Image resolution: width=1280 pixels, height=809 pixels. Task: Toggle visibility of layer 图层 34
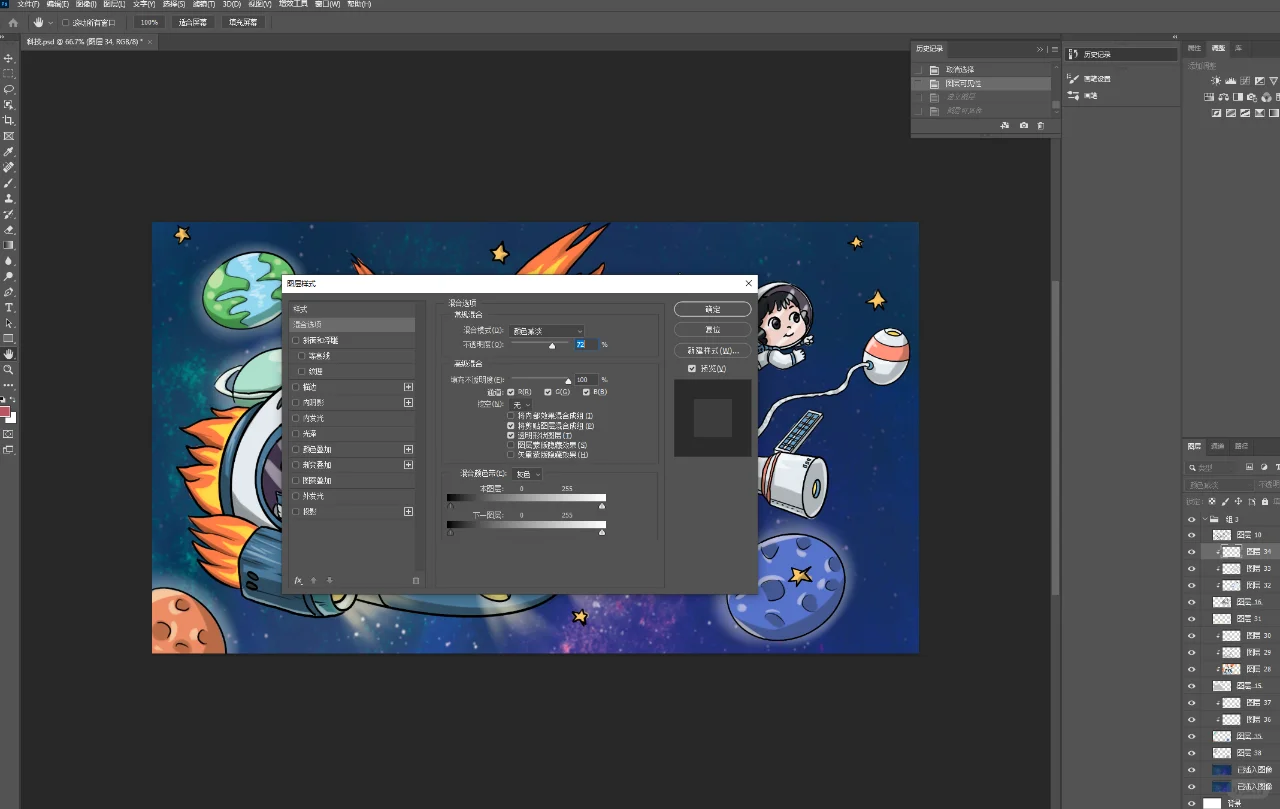coord(1191,552)
